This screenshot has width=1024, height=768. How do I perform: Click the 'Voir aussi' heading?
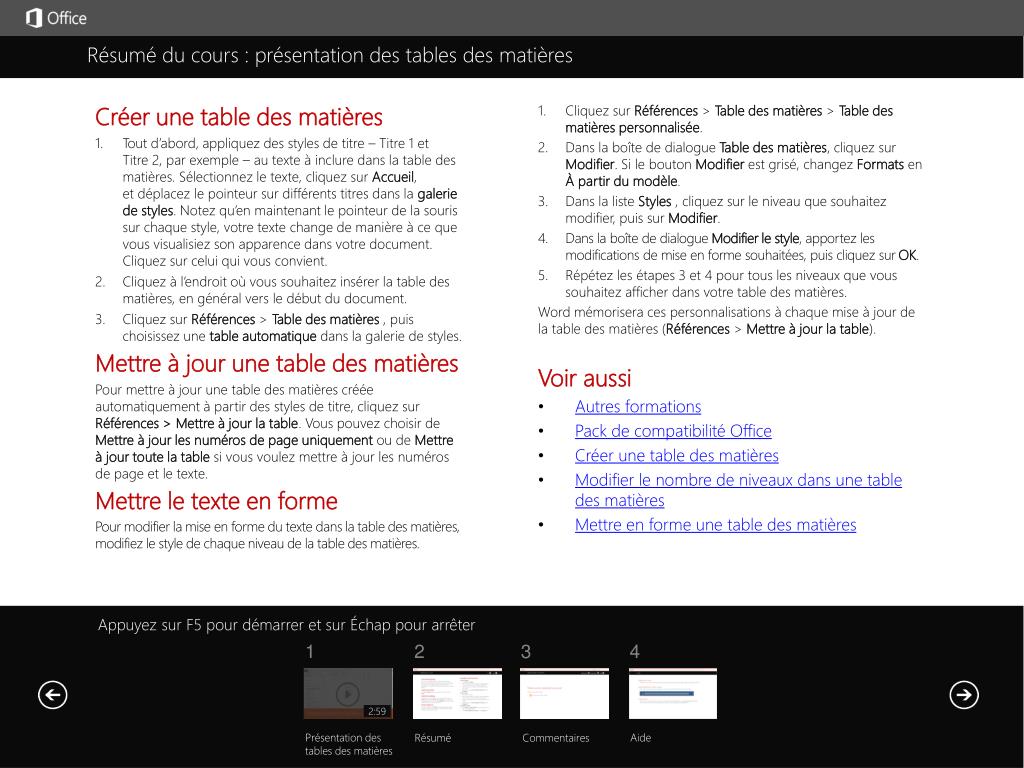click(584, 378)
